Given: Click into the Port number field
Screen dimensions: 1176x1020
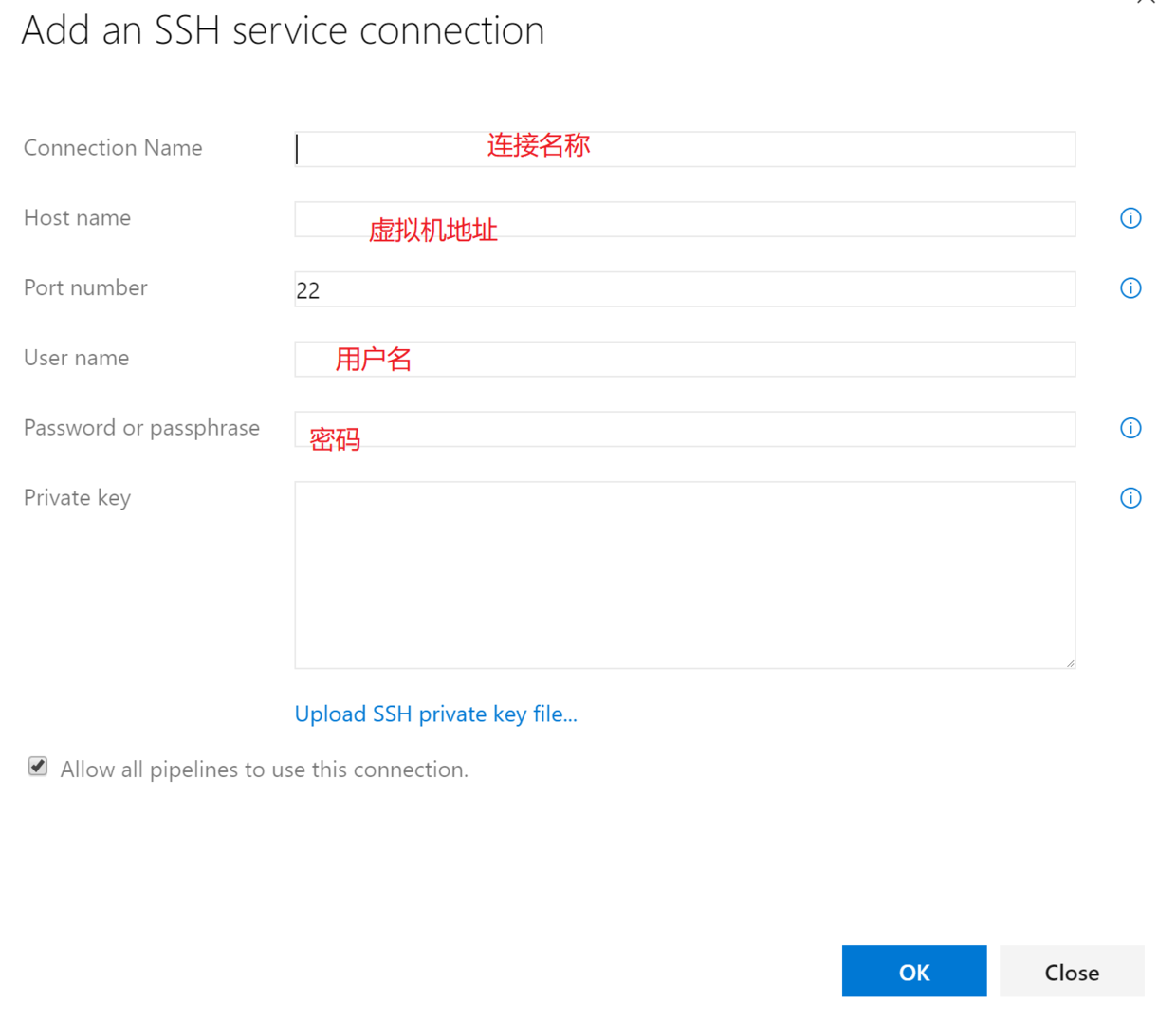Looking at the screenshot, I should click(x=685, y=289).
